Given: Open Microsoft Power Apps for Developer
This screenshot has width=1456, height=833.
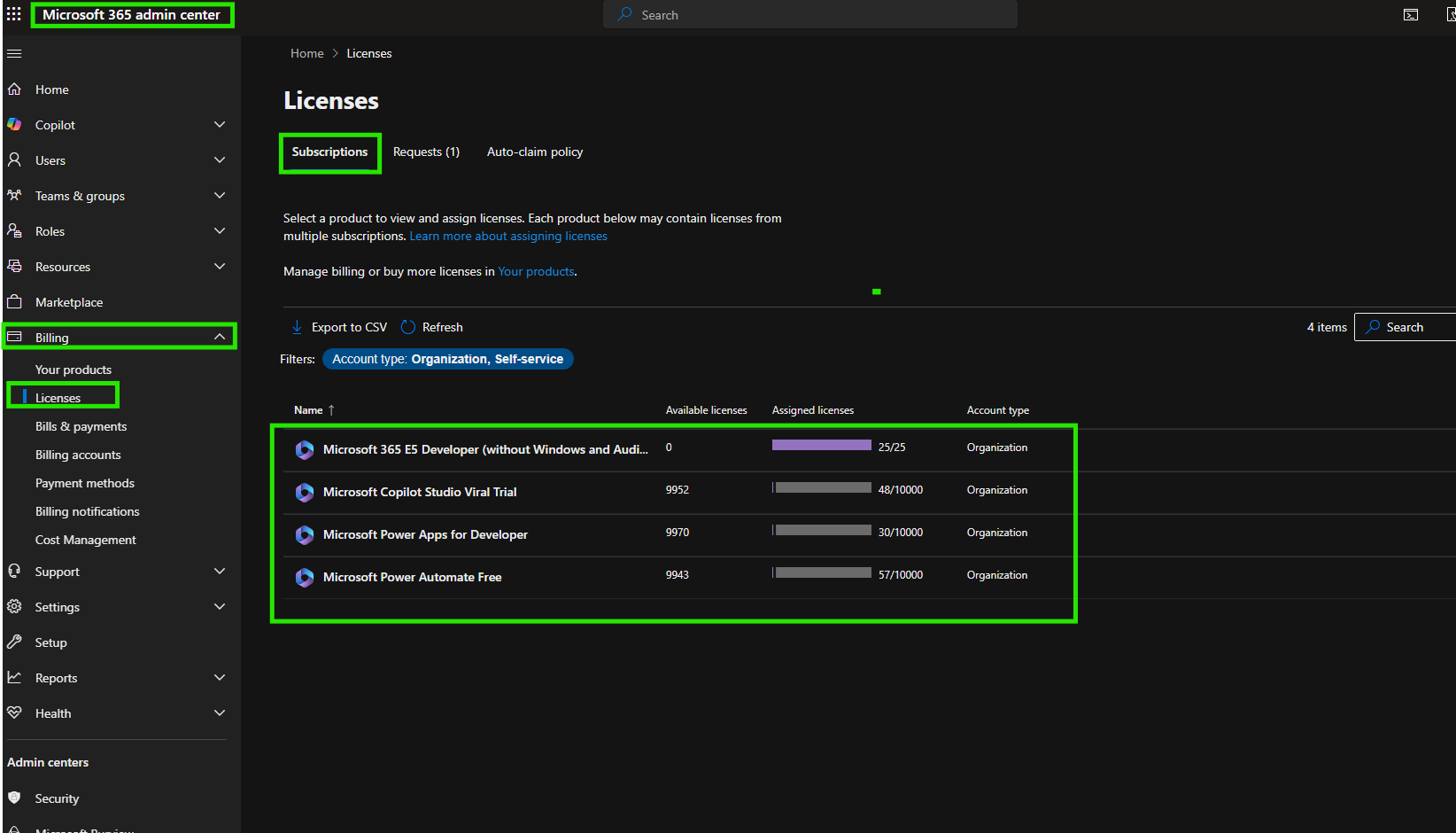Looking at the screenshot, I should [425, 535].
